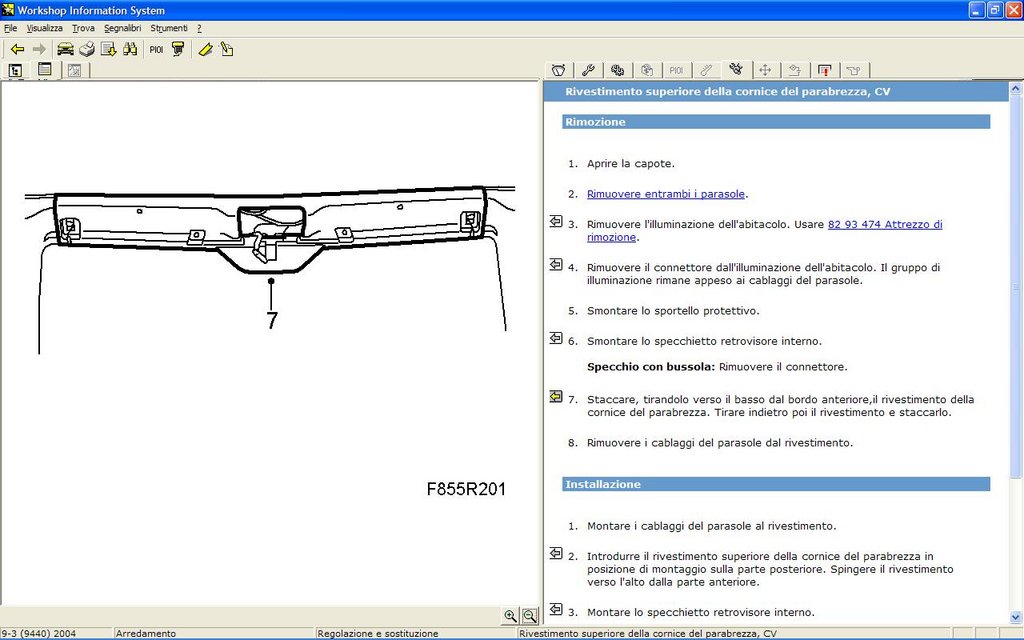
Task: Click the yellow back arrow toolbar button
Action: pyautogui.click(x=17, y=49)
